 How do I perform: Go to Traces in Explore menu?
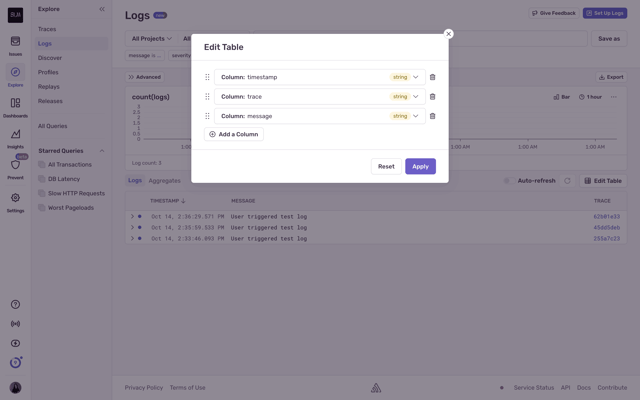coord(47,29)
